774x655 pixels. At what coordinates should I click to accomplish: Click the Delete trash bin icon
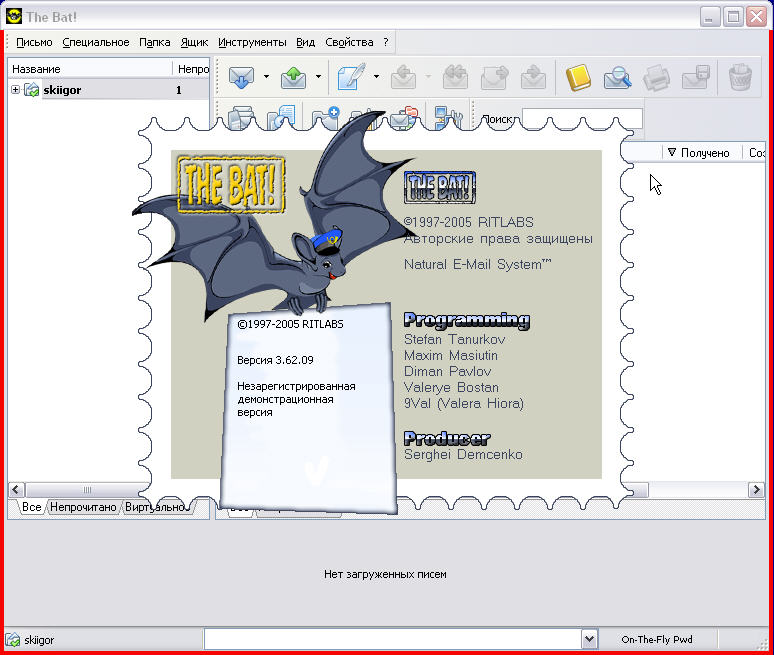pos(740,77)
